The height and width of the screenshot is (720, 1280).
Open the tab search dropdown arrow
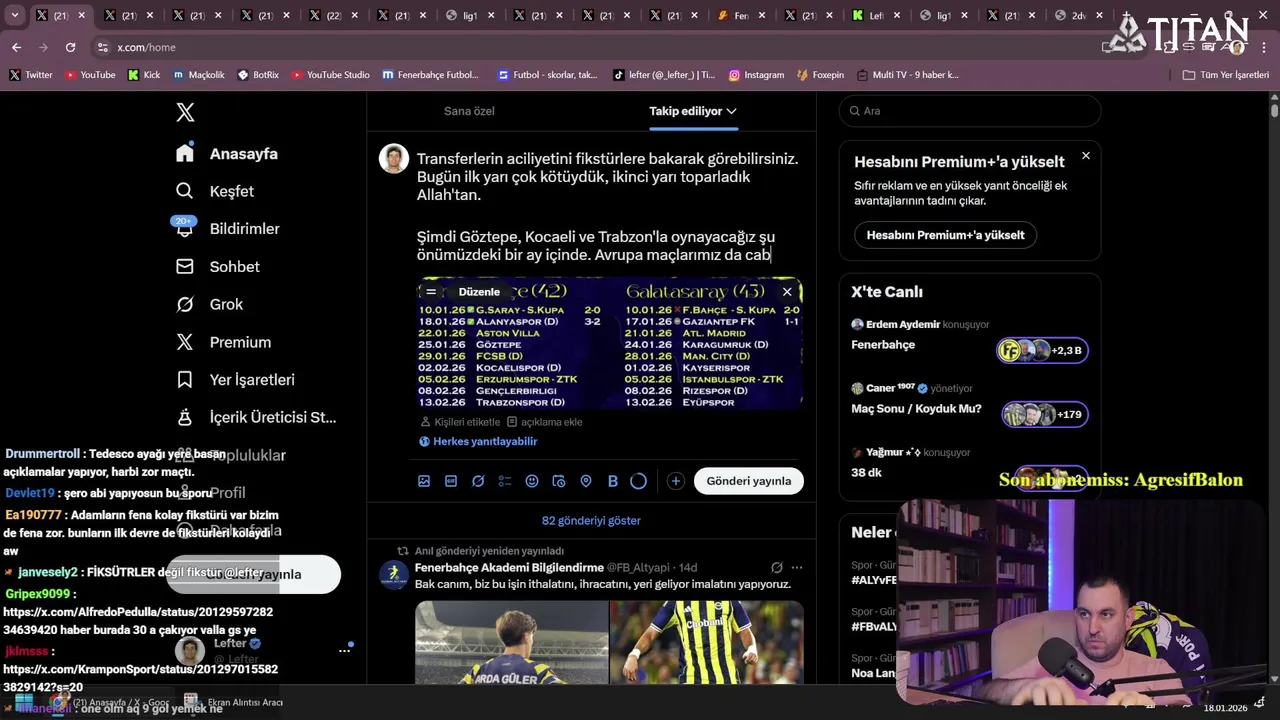coord(14,15)
